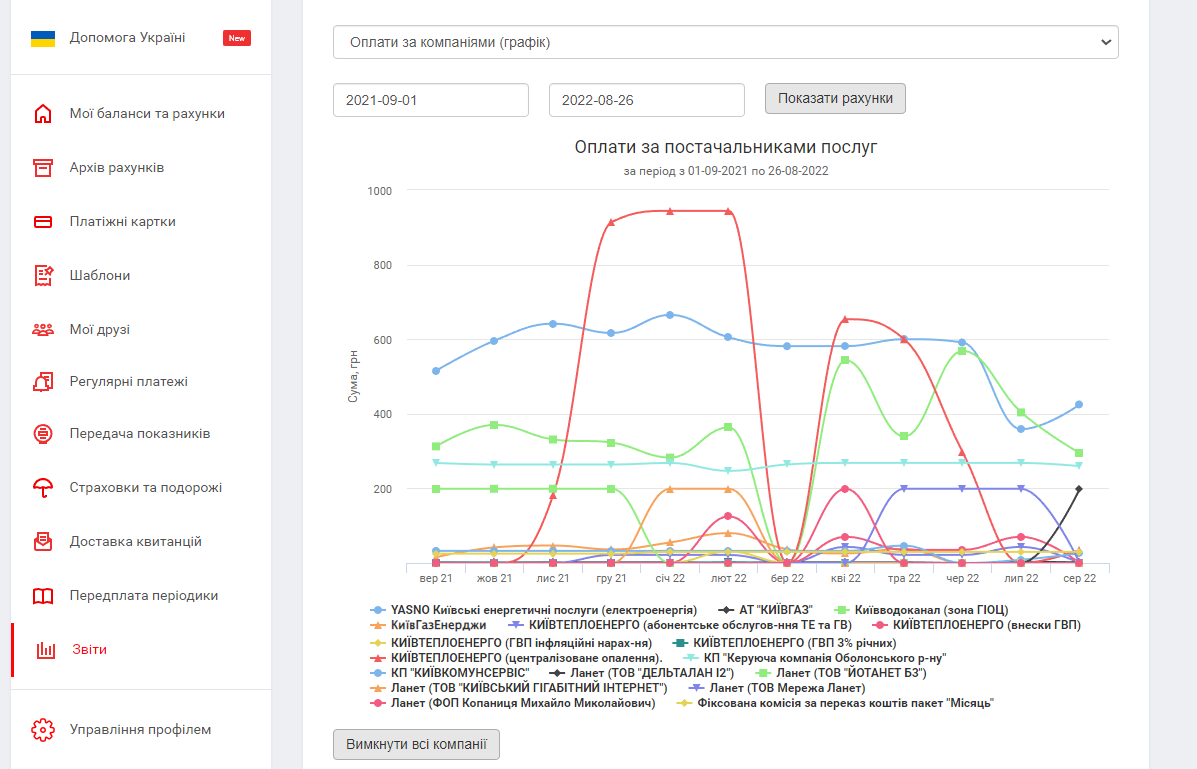This screenshot has width=1197, height=769.
Task: Toggle Фіксована комісія пакет "Місяць" series
Action: pos(835,703)
